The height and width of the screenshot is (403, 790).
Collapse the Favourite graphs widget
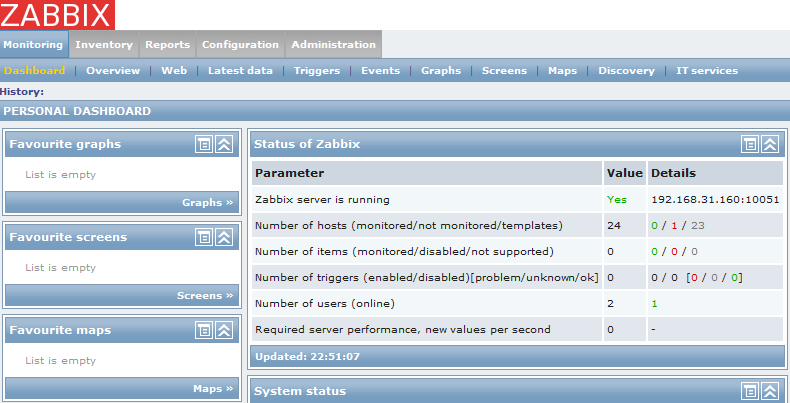click(x=224, y=144)
